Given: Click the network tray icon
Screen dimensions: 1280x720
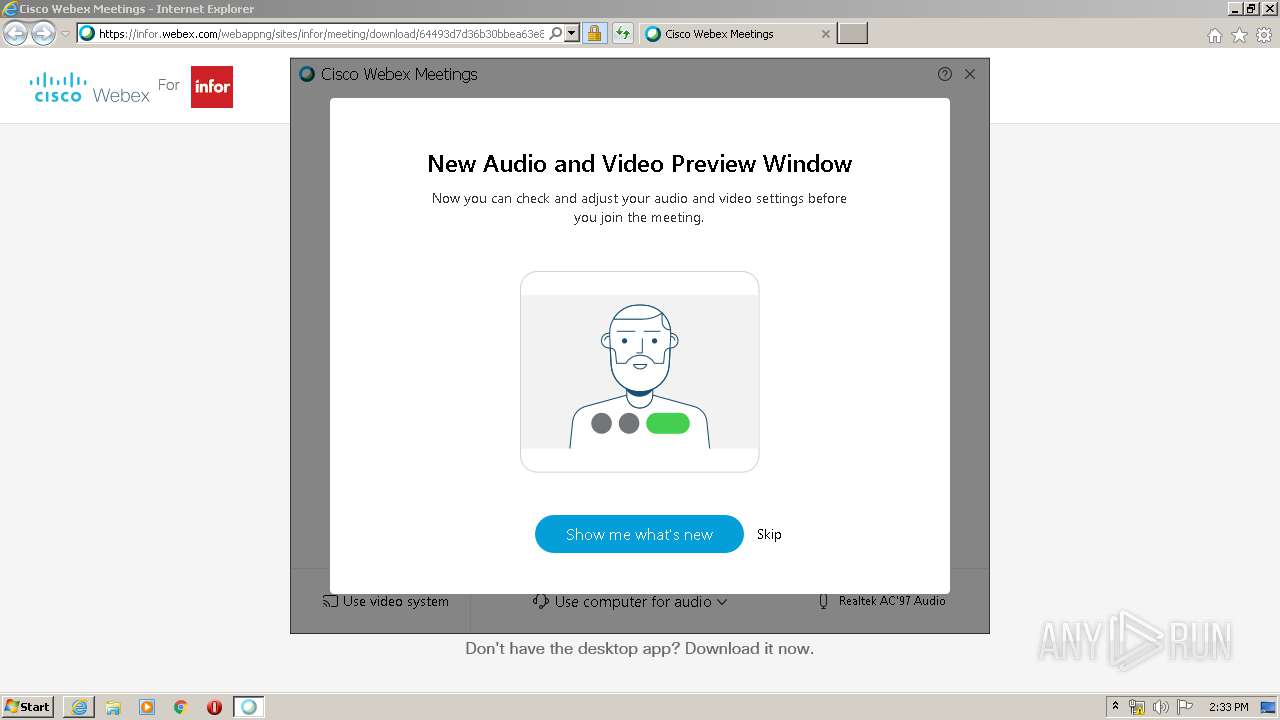Looking at the screenshot, I should coord(1137,707).
